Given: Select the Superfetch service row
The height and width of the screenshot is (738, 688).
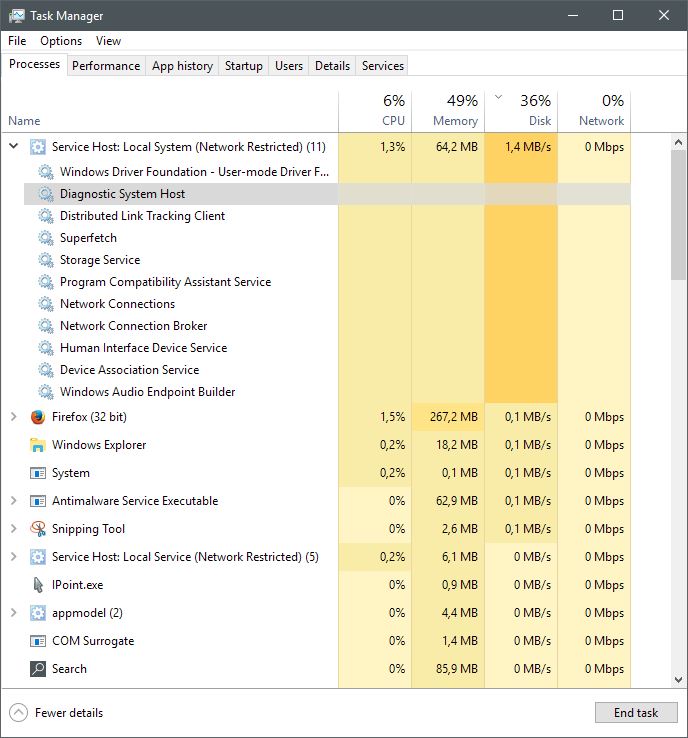Looking at the screenshot, I should coord(327,238).
